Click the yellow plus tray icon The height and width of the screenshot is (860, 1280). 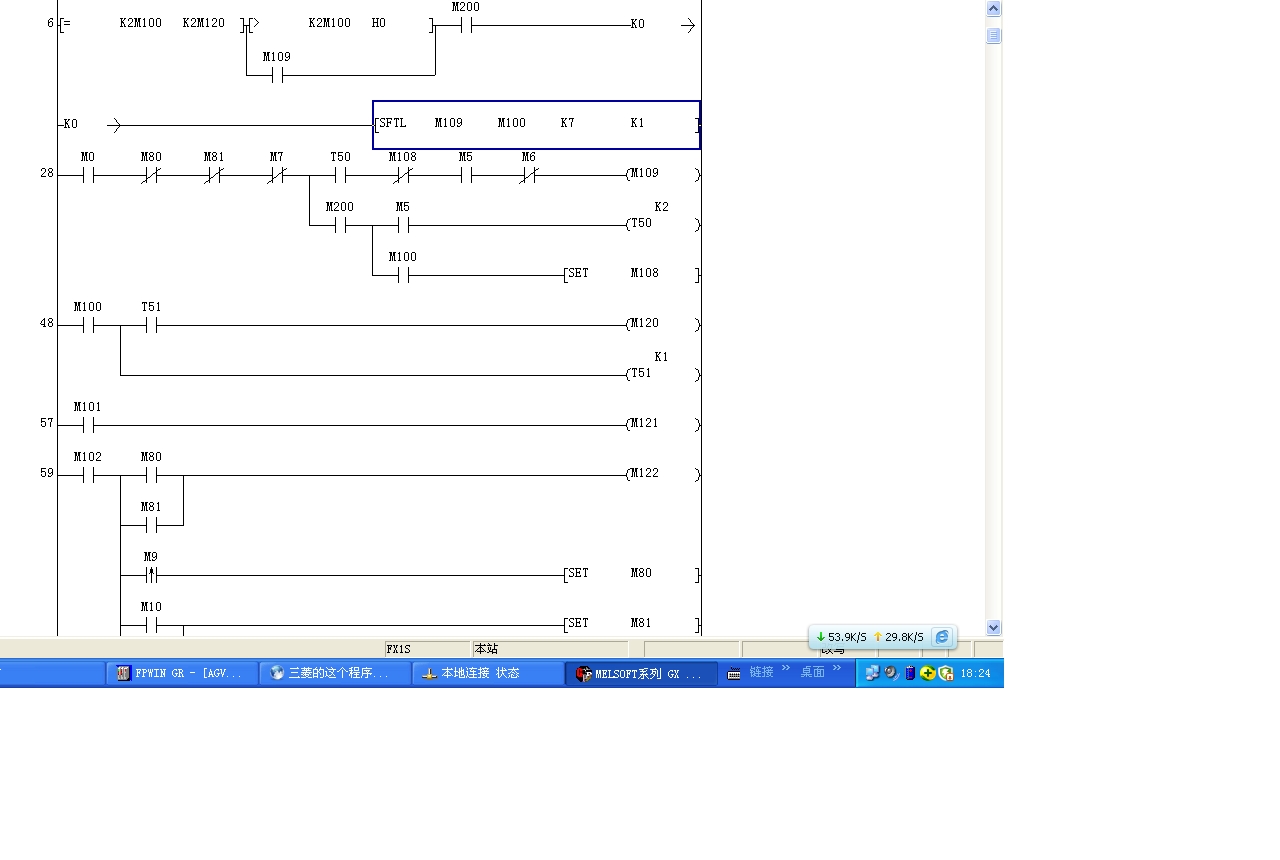coord(929,673)
